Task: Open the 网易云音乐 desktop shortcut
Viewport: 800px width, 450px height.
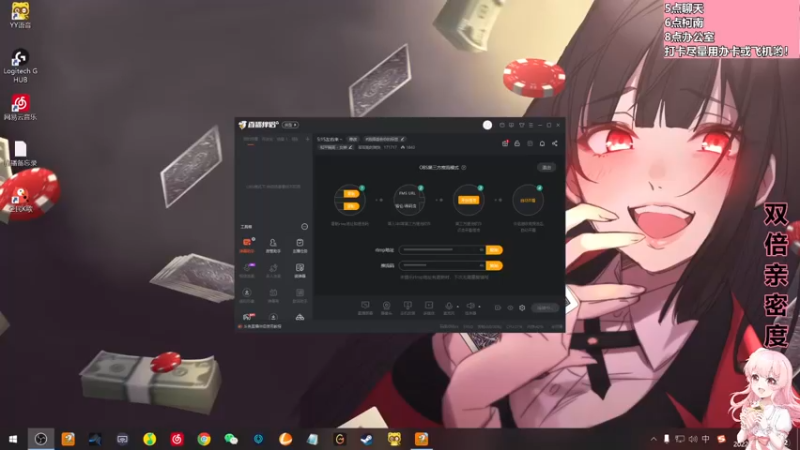Action: [20, 107]
